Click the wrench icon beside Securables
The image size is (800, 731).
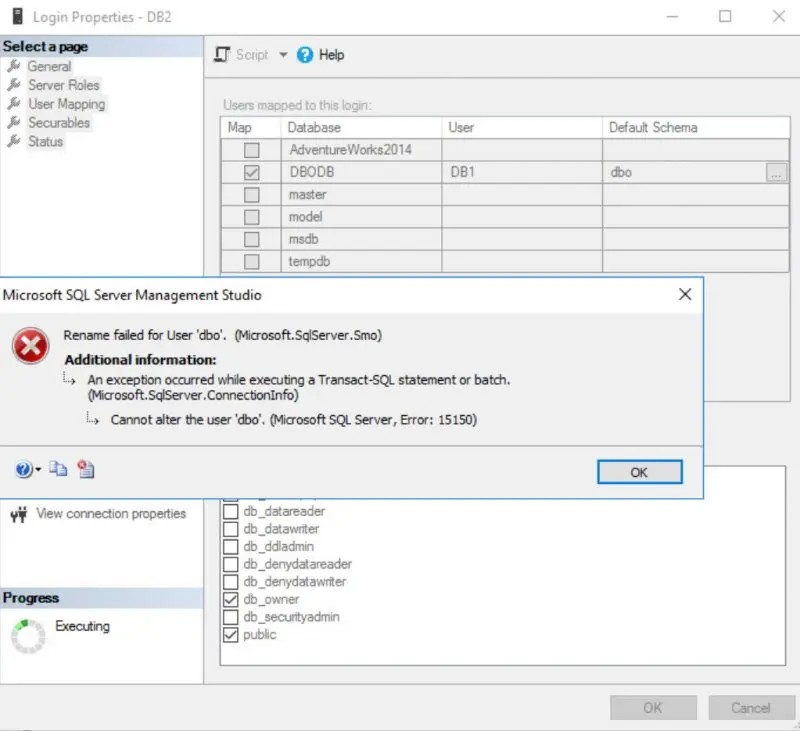[14, 122]
